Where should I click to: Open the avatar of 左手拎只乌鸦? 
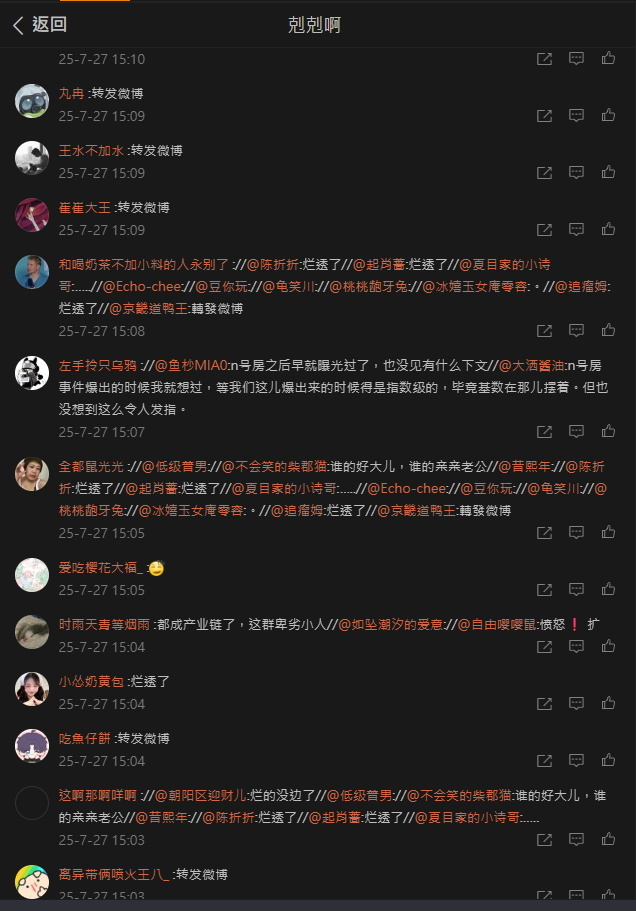32,373
